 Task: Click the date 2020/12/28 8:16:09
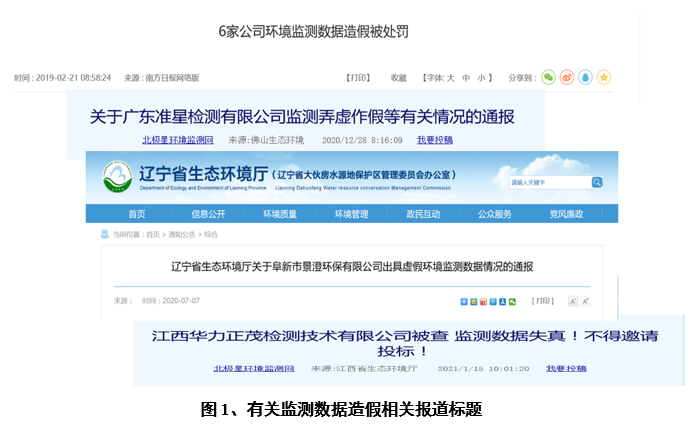click(362, 140)
